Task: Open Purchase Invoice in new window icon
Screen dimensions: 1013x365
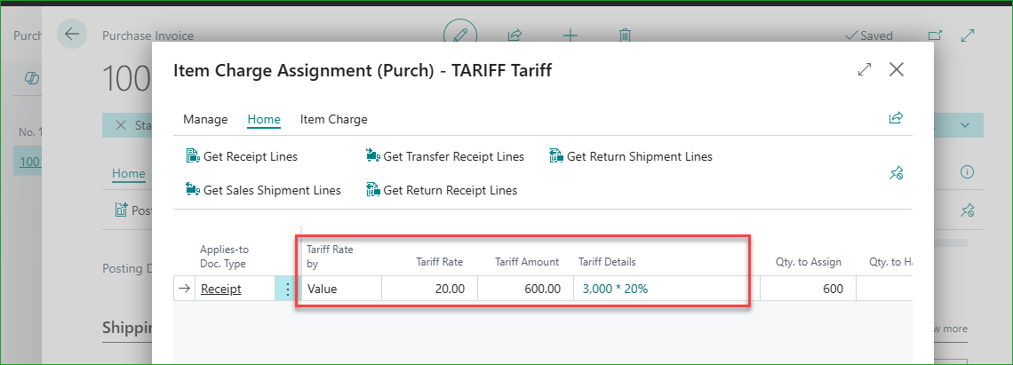Action: click(x=935, y=36)
